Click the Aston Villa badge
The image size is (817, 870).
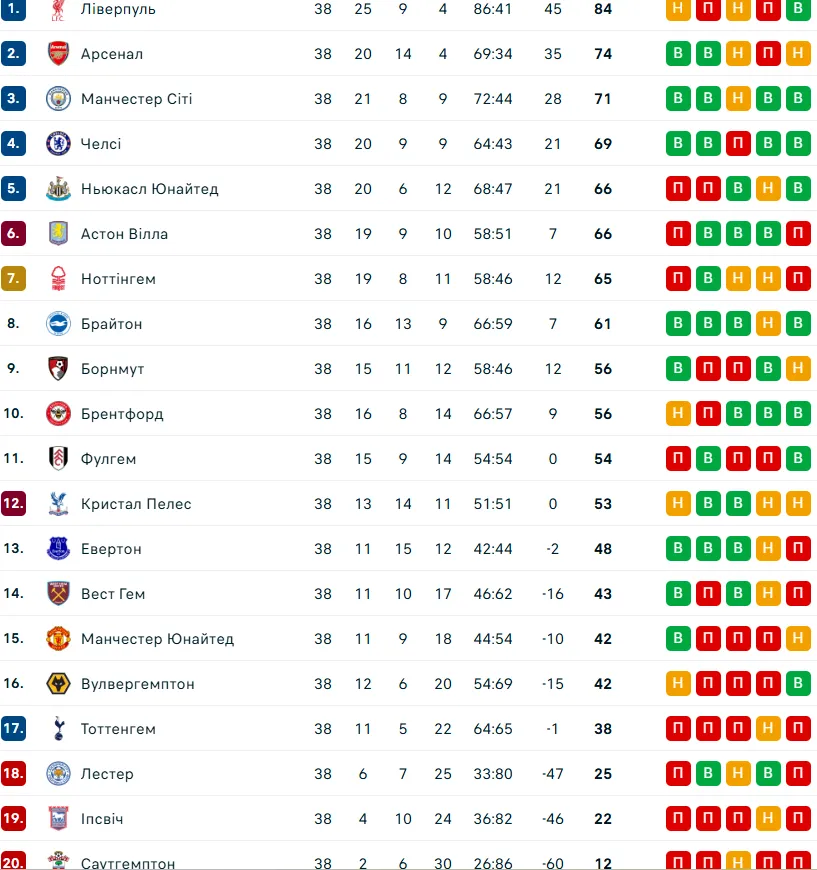click(x=58, y=234)
